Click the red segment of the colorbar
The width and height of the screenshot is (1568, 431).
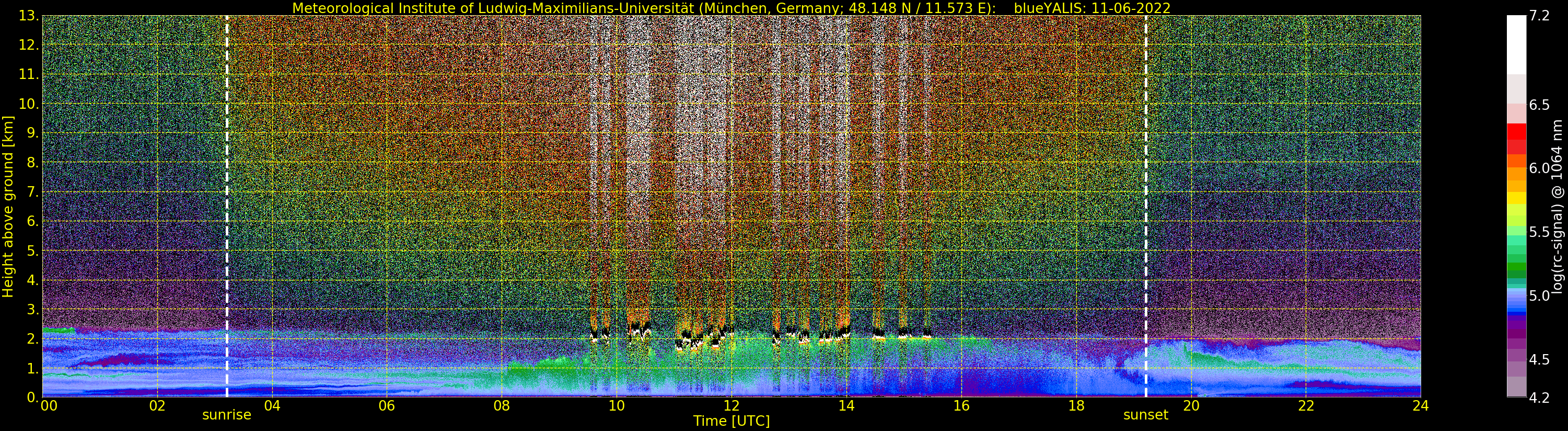[1516, 132]
